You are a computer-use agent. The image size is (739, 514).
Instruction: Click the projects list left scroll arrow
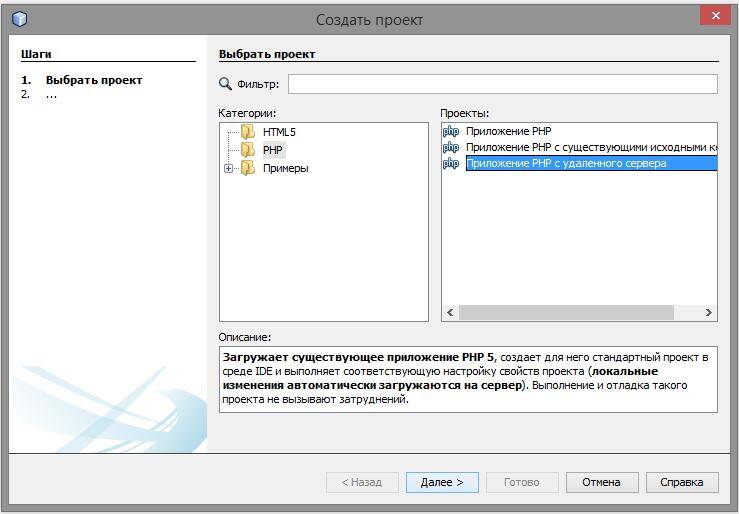click(450, 312)
